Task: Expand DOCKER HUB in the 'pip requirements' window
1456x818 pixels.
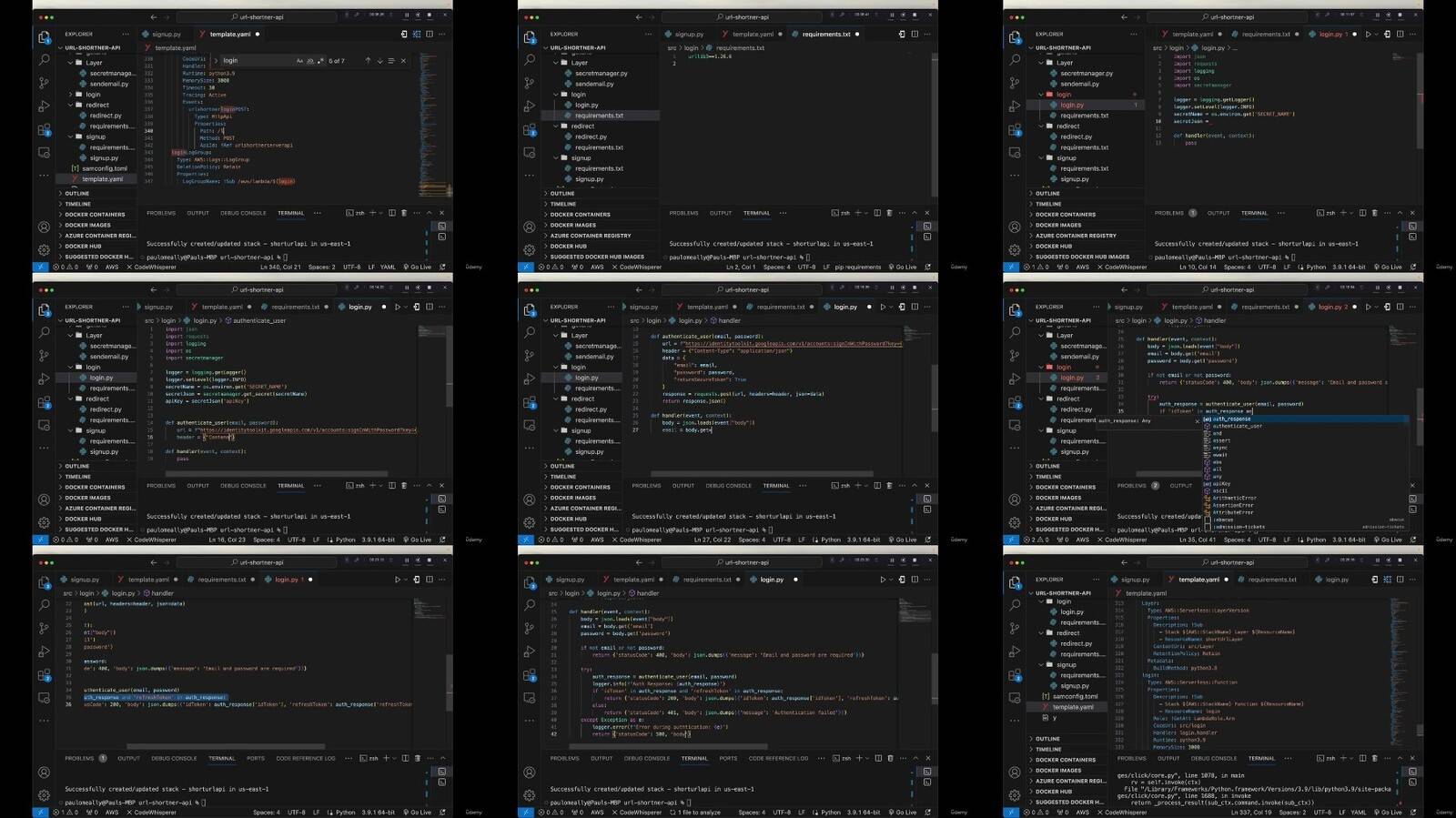Action: click(x=568, y=246)
